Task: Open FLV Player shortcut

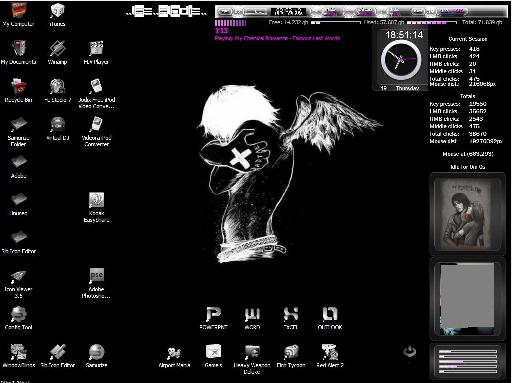Action: (96, 52)
